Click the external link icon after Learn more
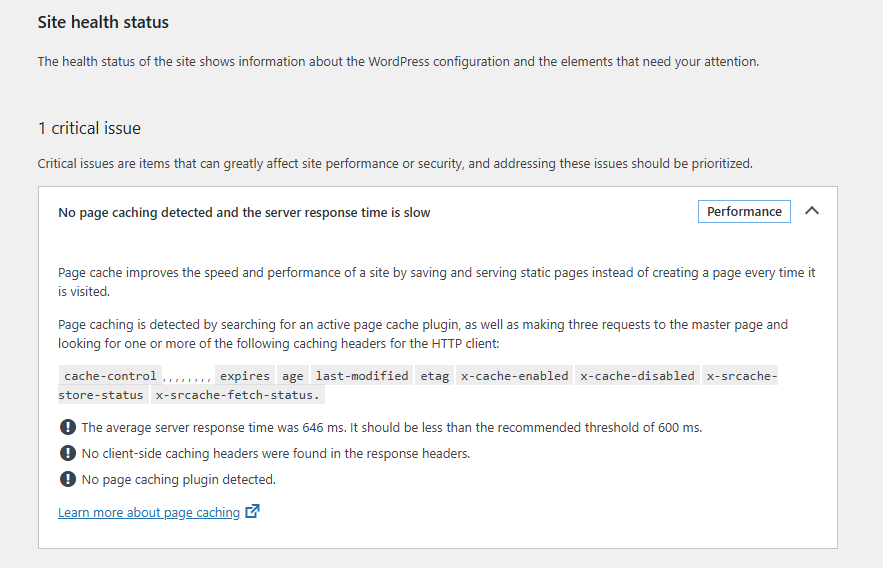The image size is (883, 568). coord(252,511)
